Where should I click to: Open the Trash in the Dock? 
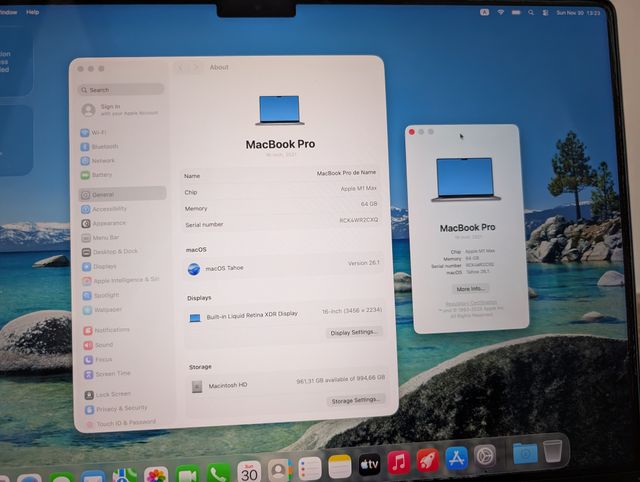pos(553,451)
